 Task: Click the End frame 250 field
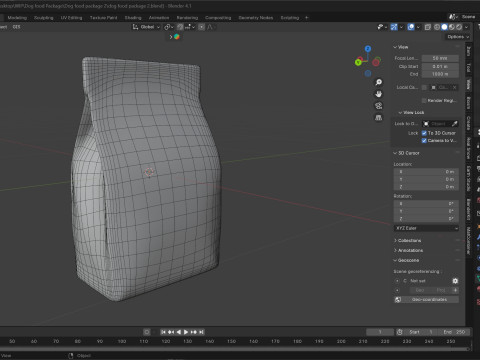(x=454, y=332)
